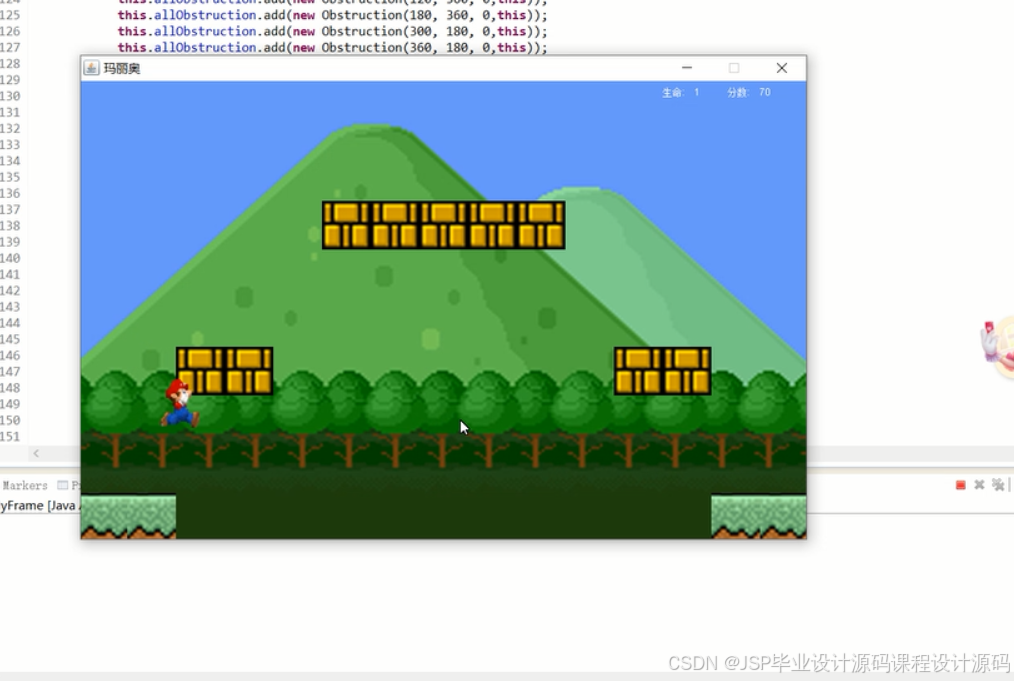
Task: Click the Mario character sprite
Action: pyautogui.click(x=180, y=403)
